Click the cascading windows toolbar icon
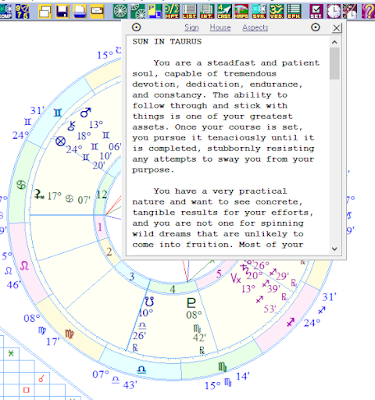Image resolution: width=375 pixels, height=400 pixels. pyautogui.click(x=45, y=11)
